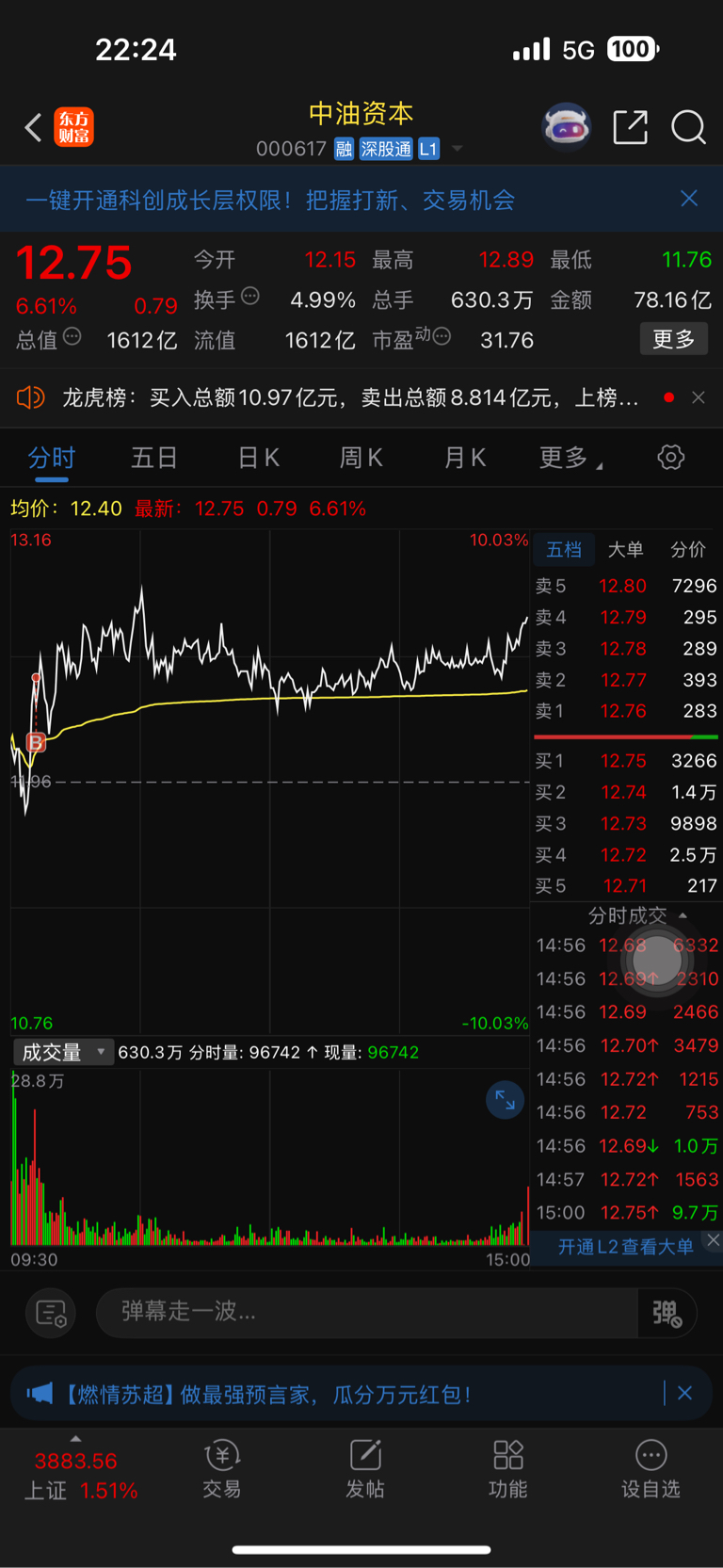This screenshot has height=1568, width=723.
Task: Switch to the 周K tab
Action: 361,459
